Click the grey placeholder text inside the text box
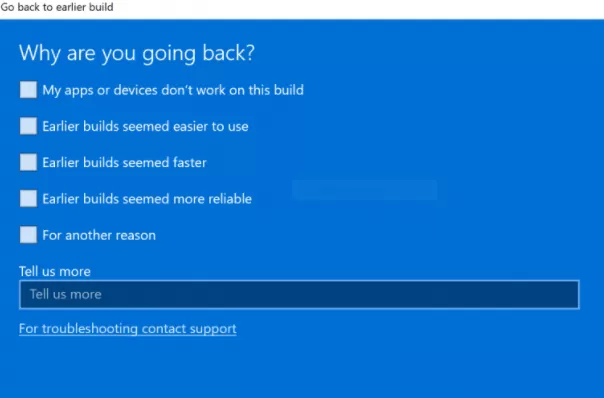This screenshot has width=604, height=398. tap(66, 295)
